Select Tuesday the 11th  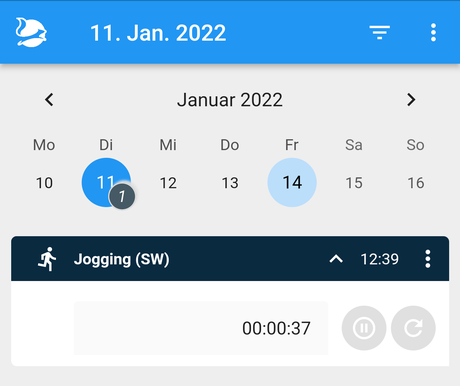pos(106,182)
